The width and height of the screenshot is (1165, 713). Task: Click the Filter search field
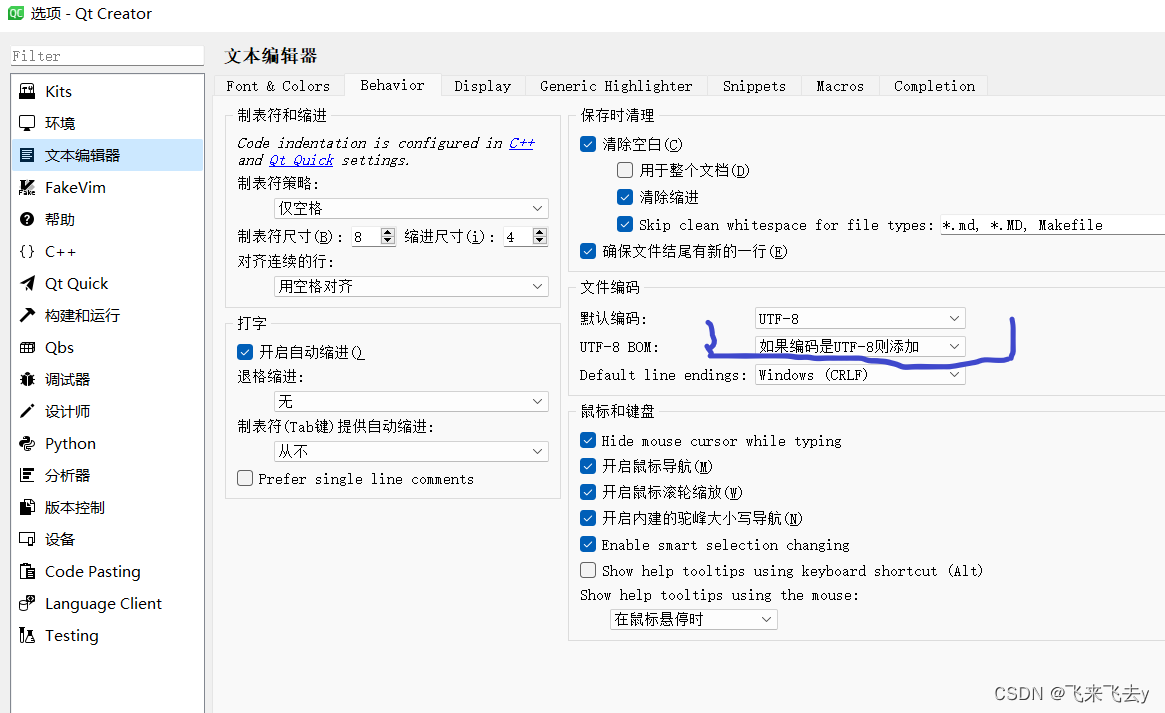tap(107, 56)
